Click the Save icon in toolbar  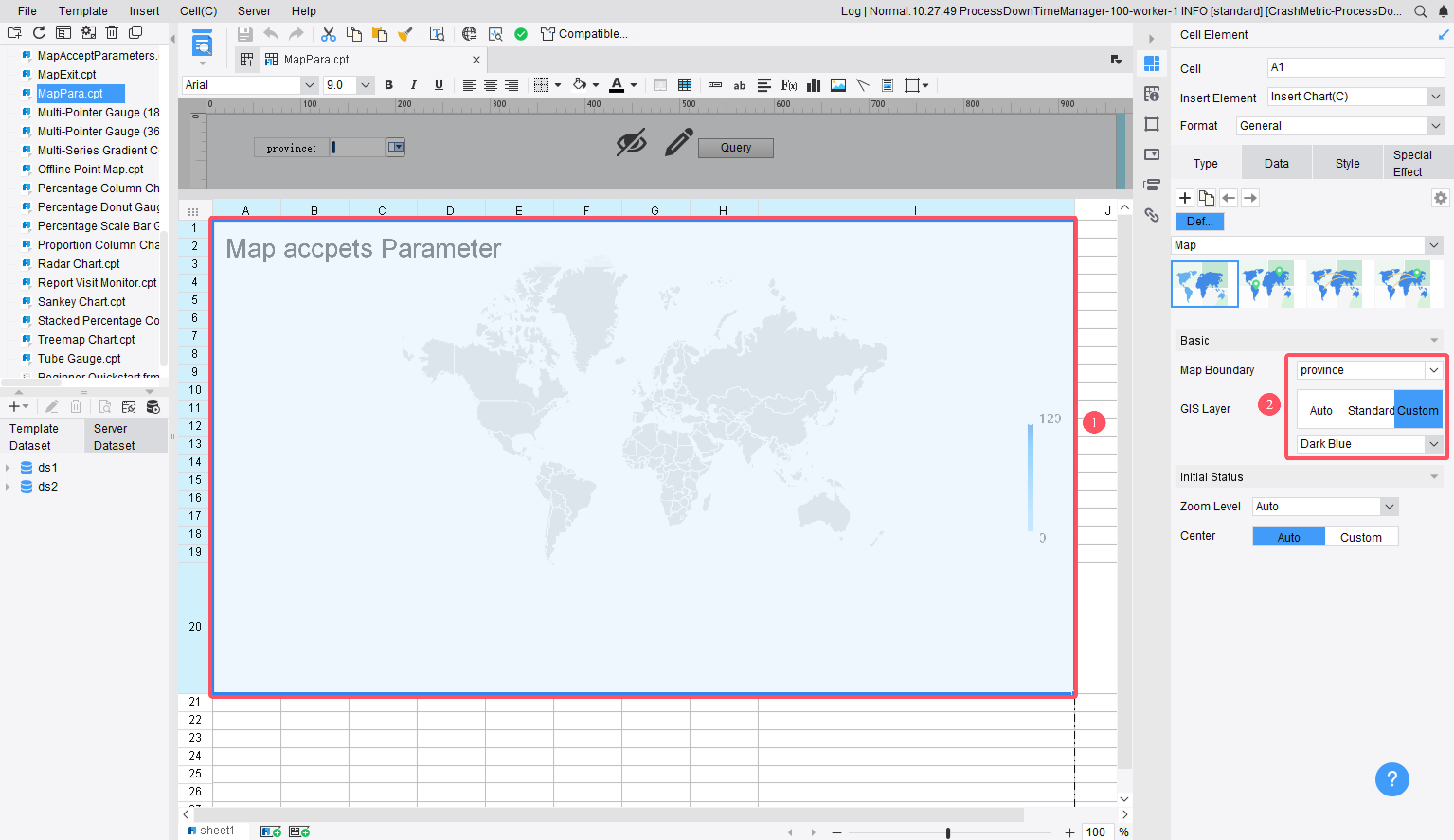245,34
